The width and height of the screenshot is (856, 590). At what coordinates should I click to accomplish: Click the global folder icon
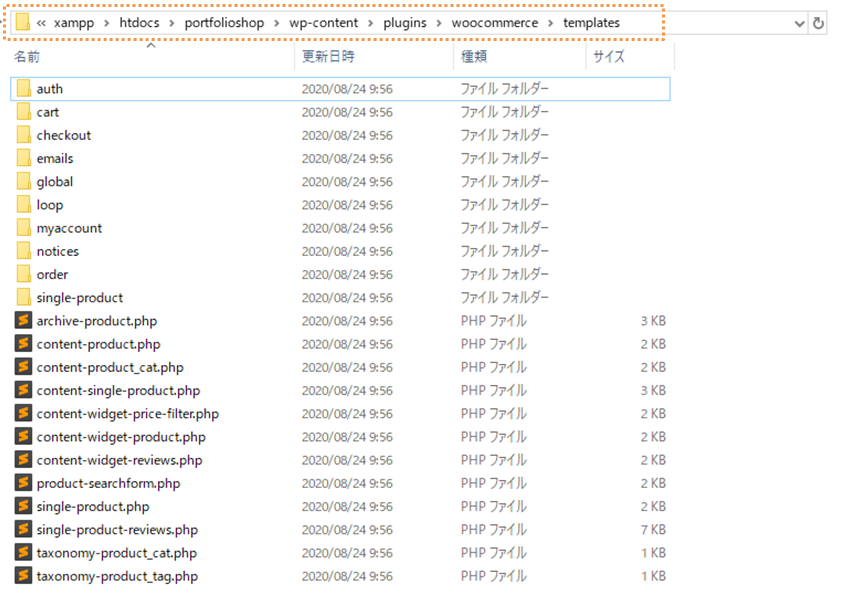23,181
